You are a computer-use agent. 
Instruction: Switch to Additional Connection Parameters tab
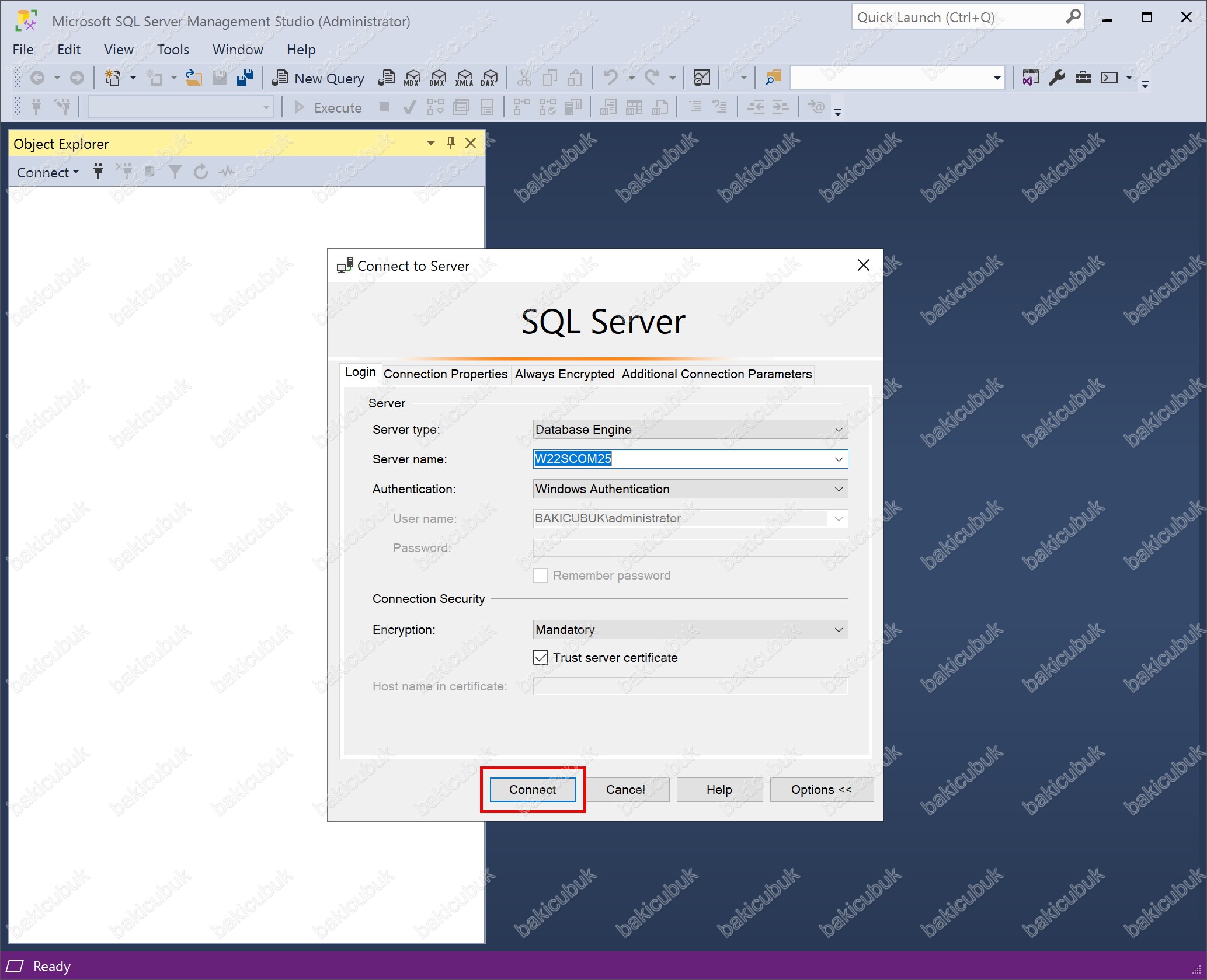click(716, 374)
